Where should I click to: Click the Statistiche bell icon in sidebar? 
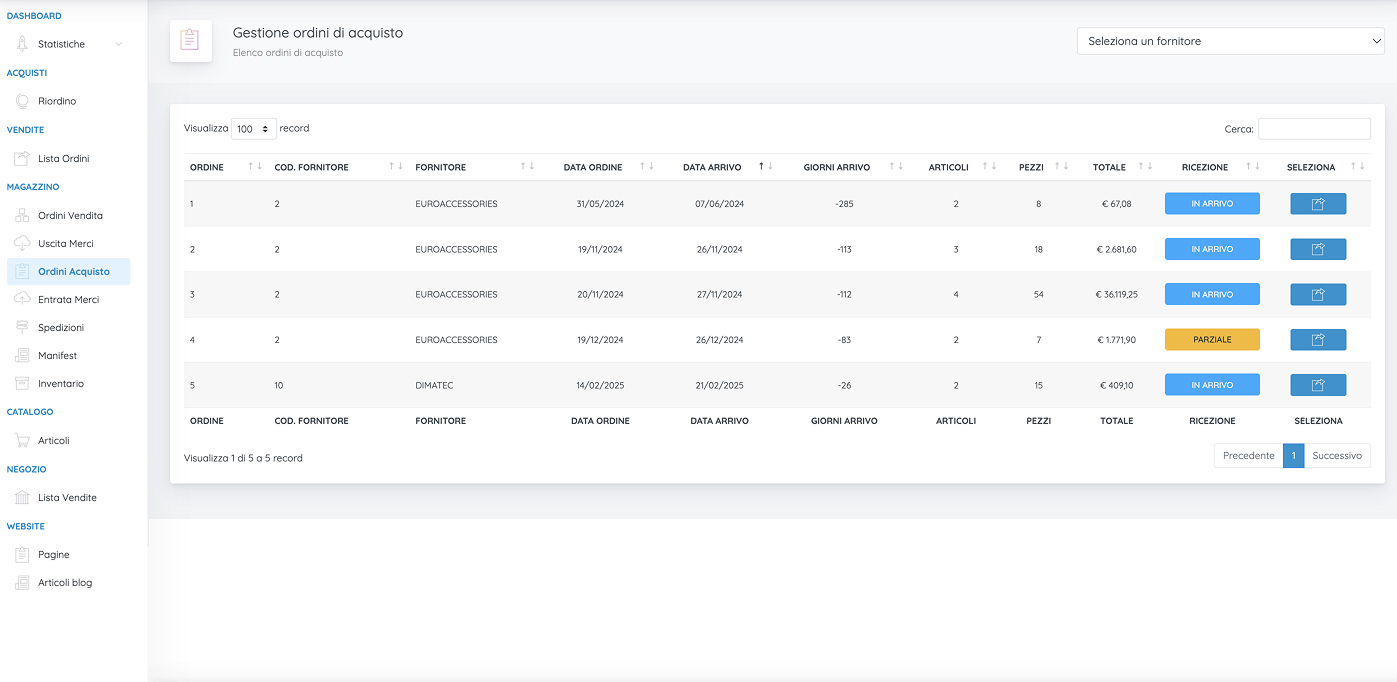[x=22, y=44]
